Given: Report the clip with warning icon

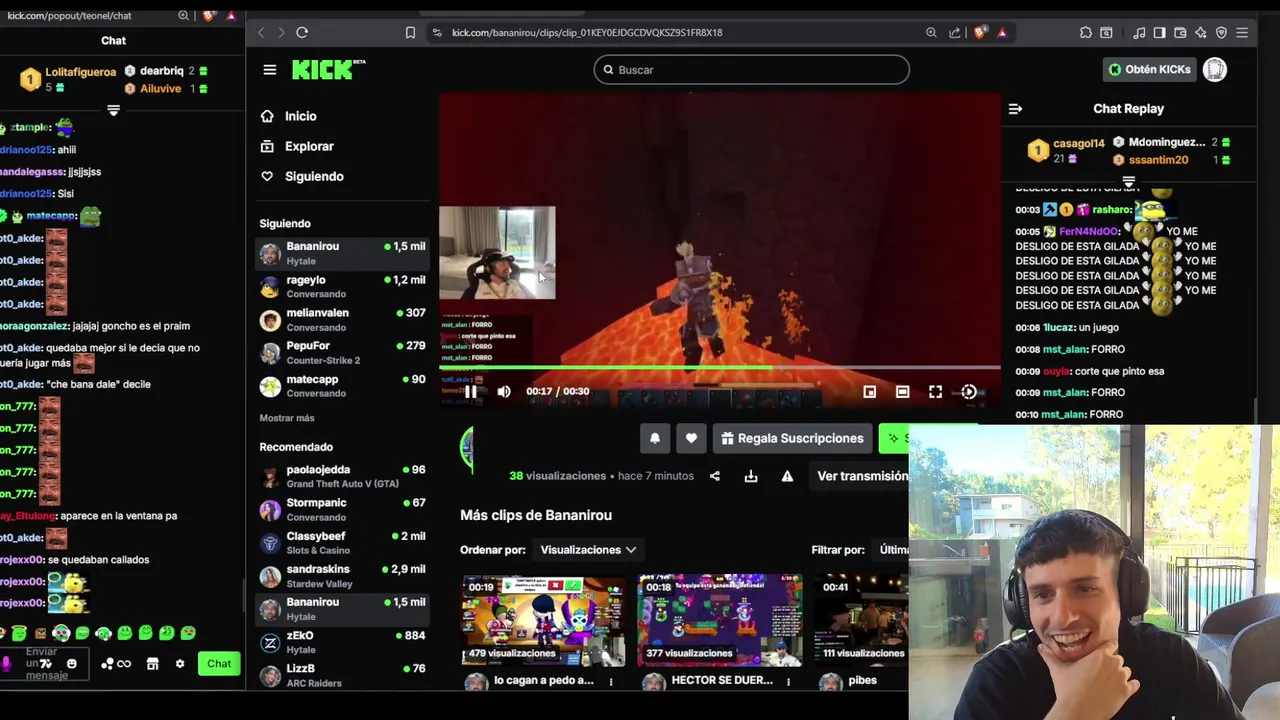Looking at the screenshot, I should coord(787,476).
